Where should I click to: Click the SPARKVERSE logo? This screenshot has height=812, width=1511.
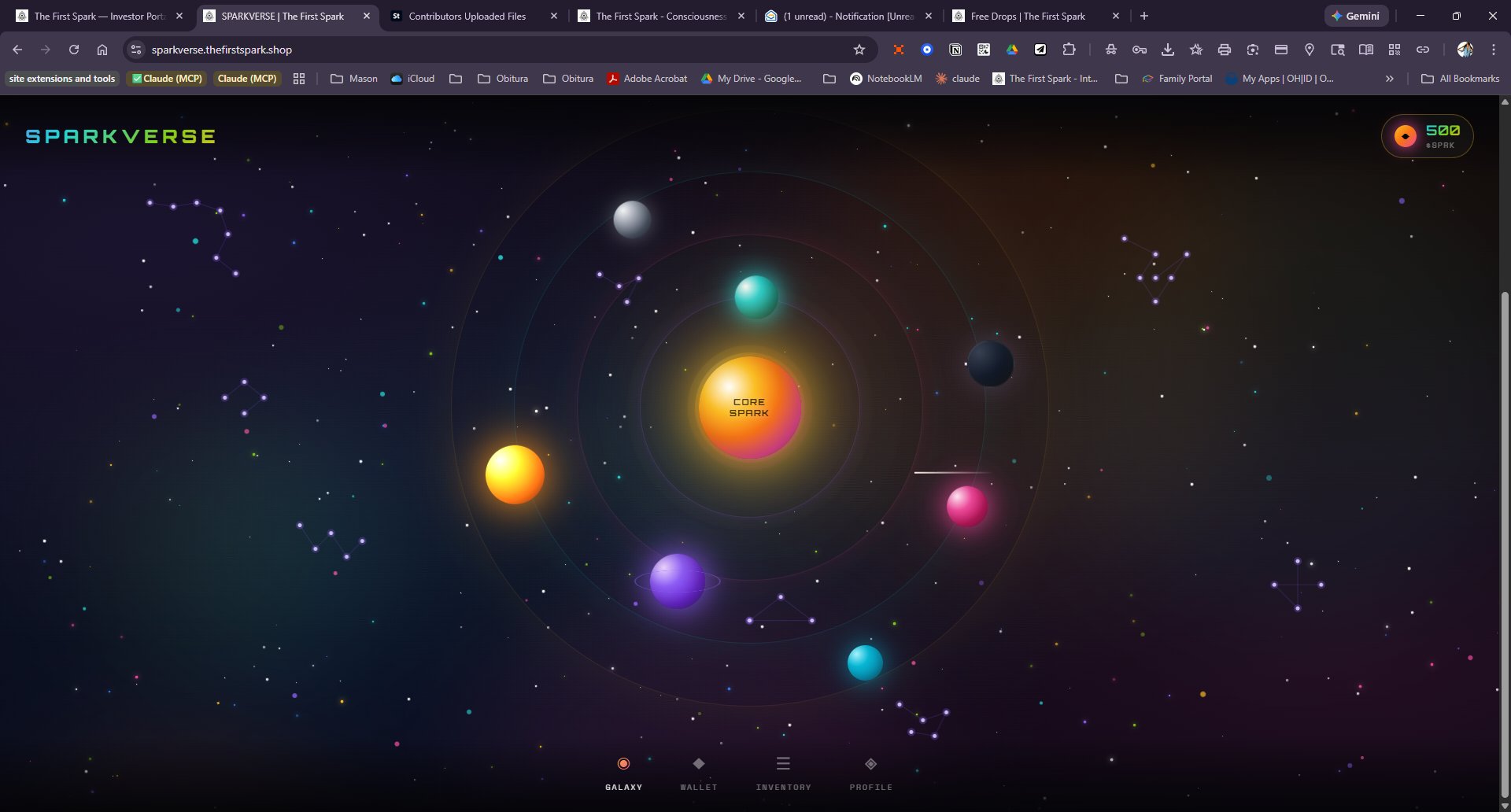119,135
